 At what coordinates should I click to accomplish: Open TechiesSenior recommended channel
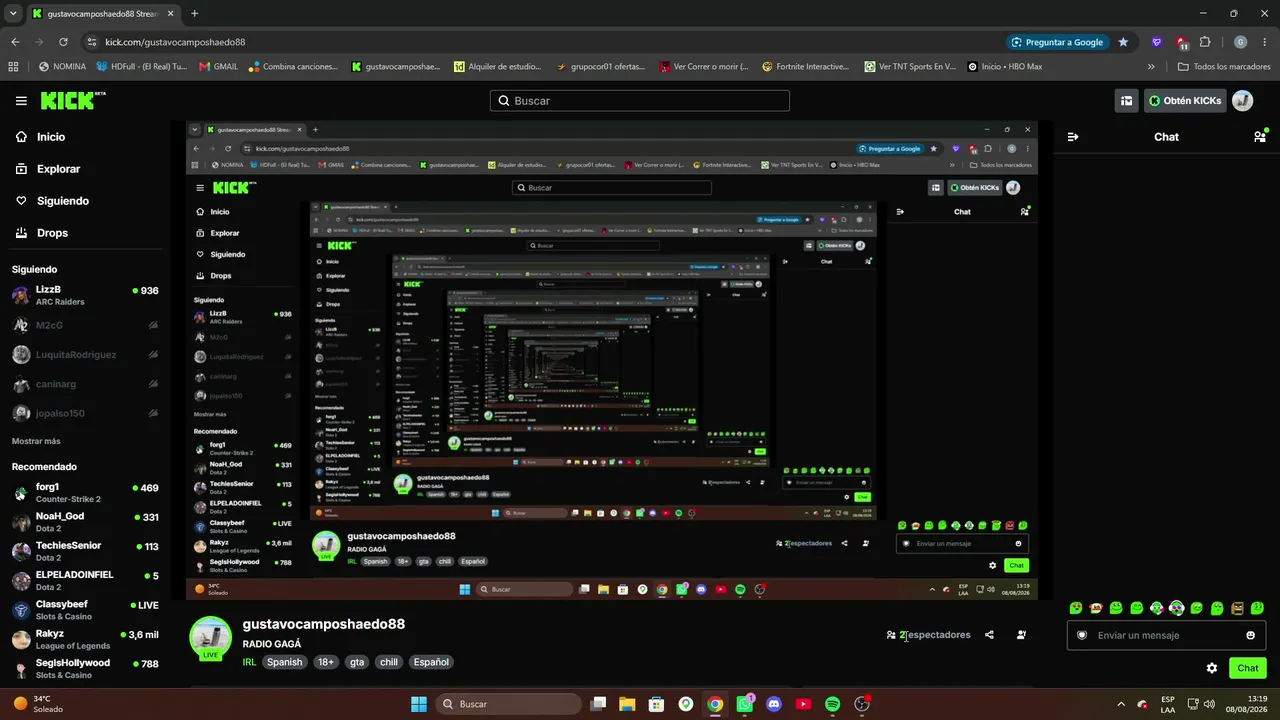(x=85, y=552)
